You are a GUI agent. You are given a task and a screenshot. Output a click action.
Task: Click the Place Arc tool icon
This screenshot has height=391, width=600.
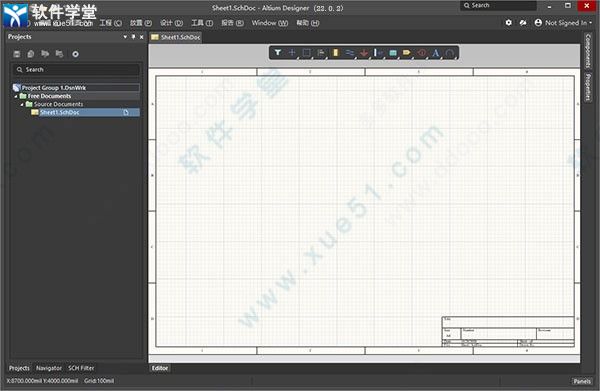(x=450, y=53)
